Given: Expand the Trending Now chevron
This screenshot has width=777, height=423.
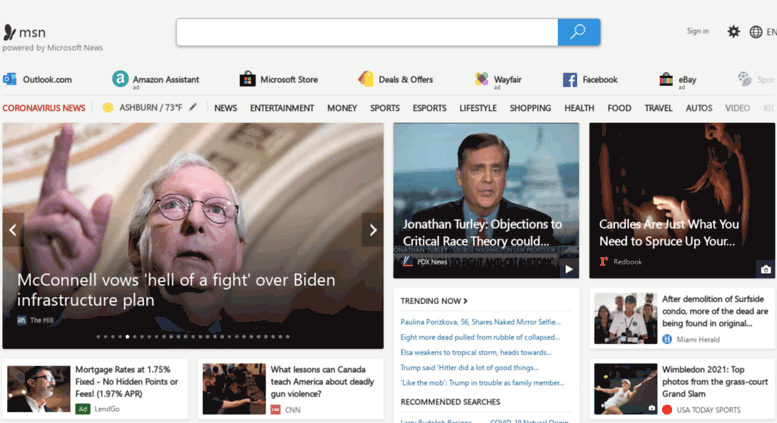Looking at the screenshot, I should (x=465, y=301).
